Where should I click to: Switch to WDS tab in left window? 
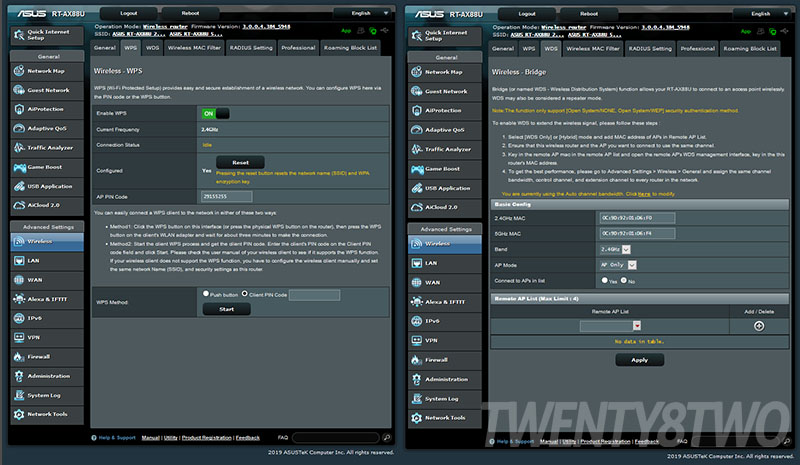coord(152,48)
